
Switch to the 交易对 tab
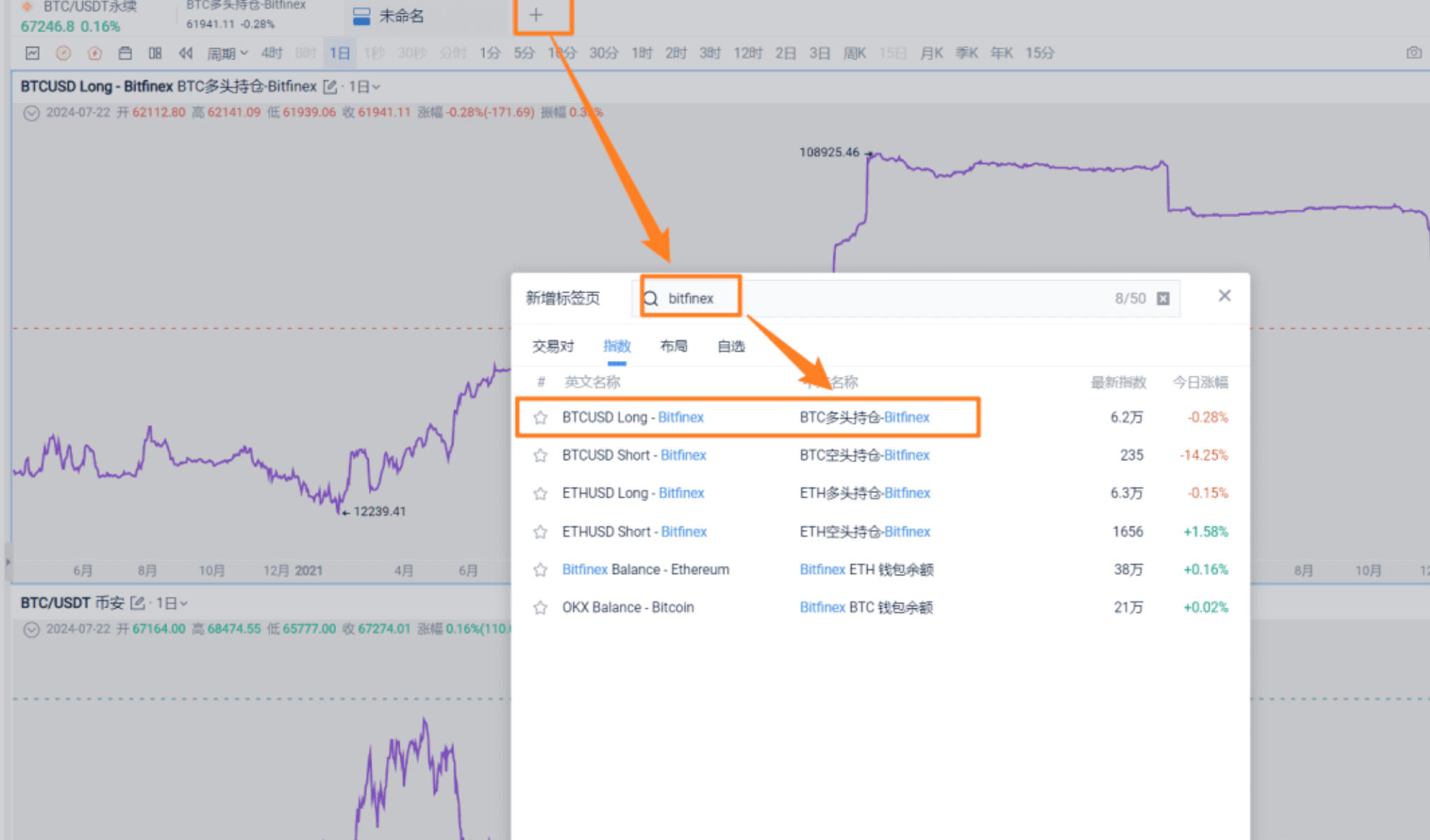(553, 346)
